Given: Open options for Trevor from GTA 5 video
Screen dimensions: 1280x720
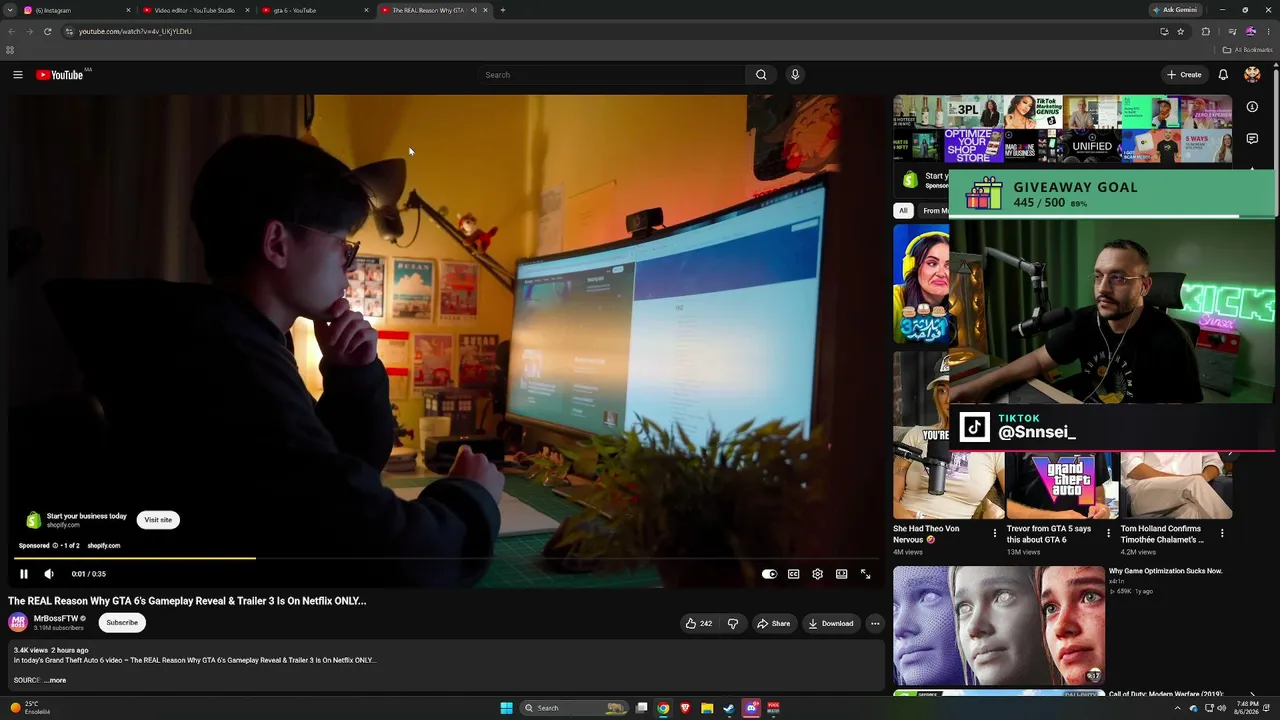Looking at the screenshot, I should [1108, 533].
